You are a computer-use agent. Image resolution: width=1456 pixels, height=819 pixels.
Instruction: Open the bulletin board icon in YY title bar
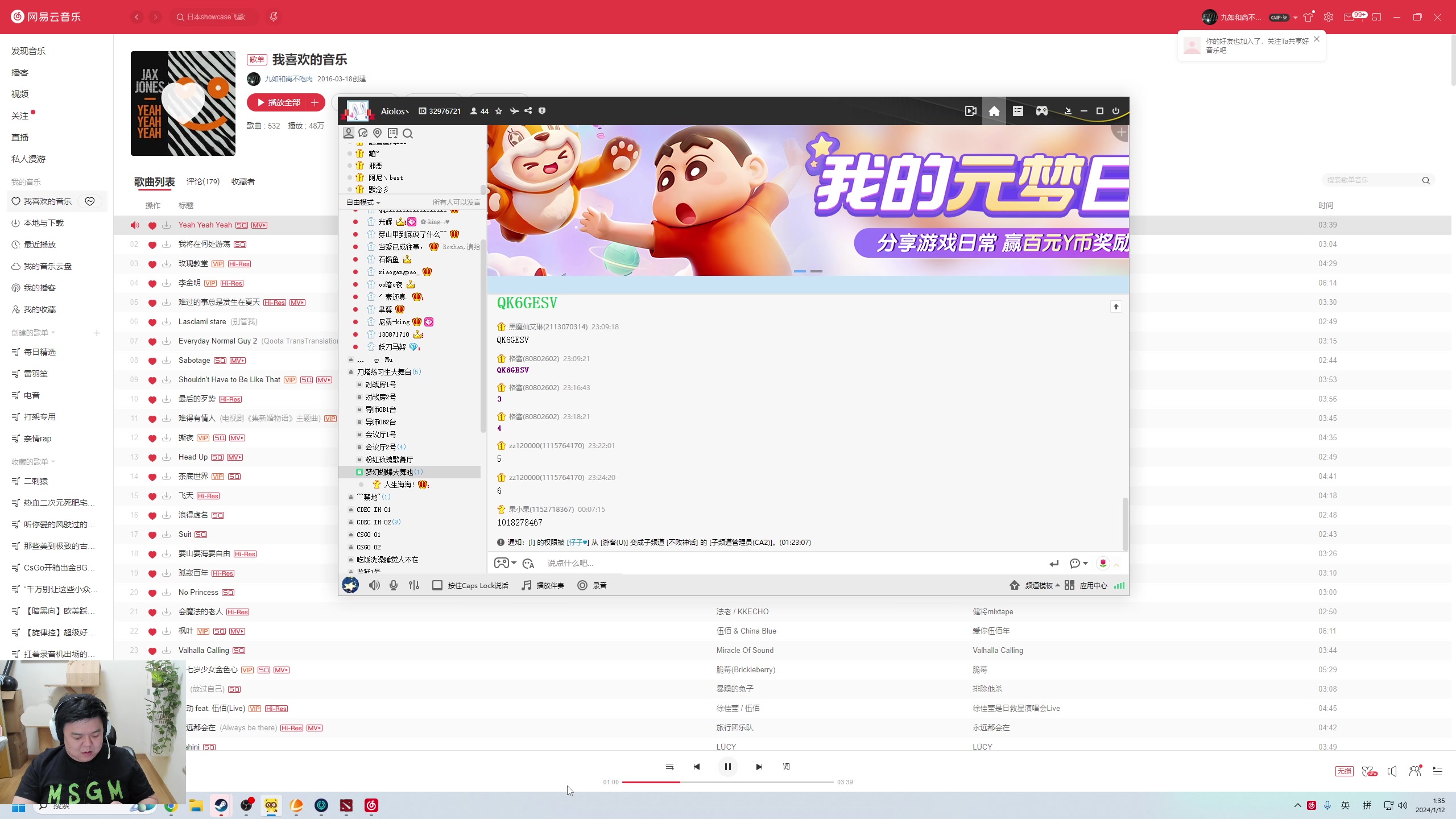coord(1017,111)
